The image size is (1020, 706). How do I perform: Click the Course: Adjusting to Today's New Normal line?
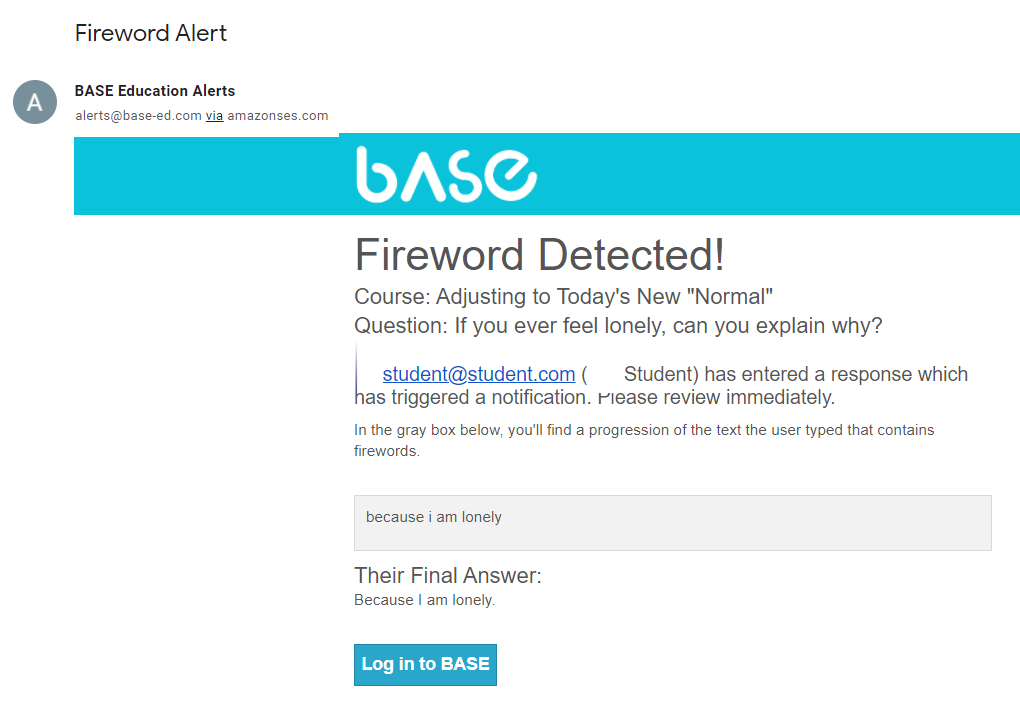point(563,297)
